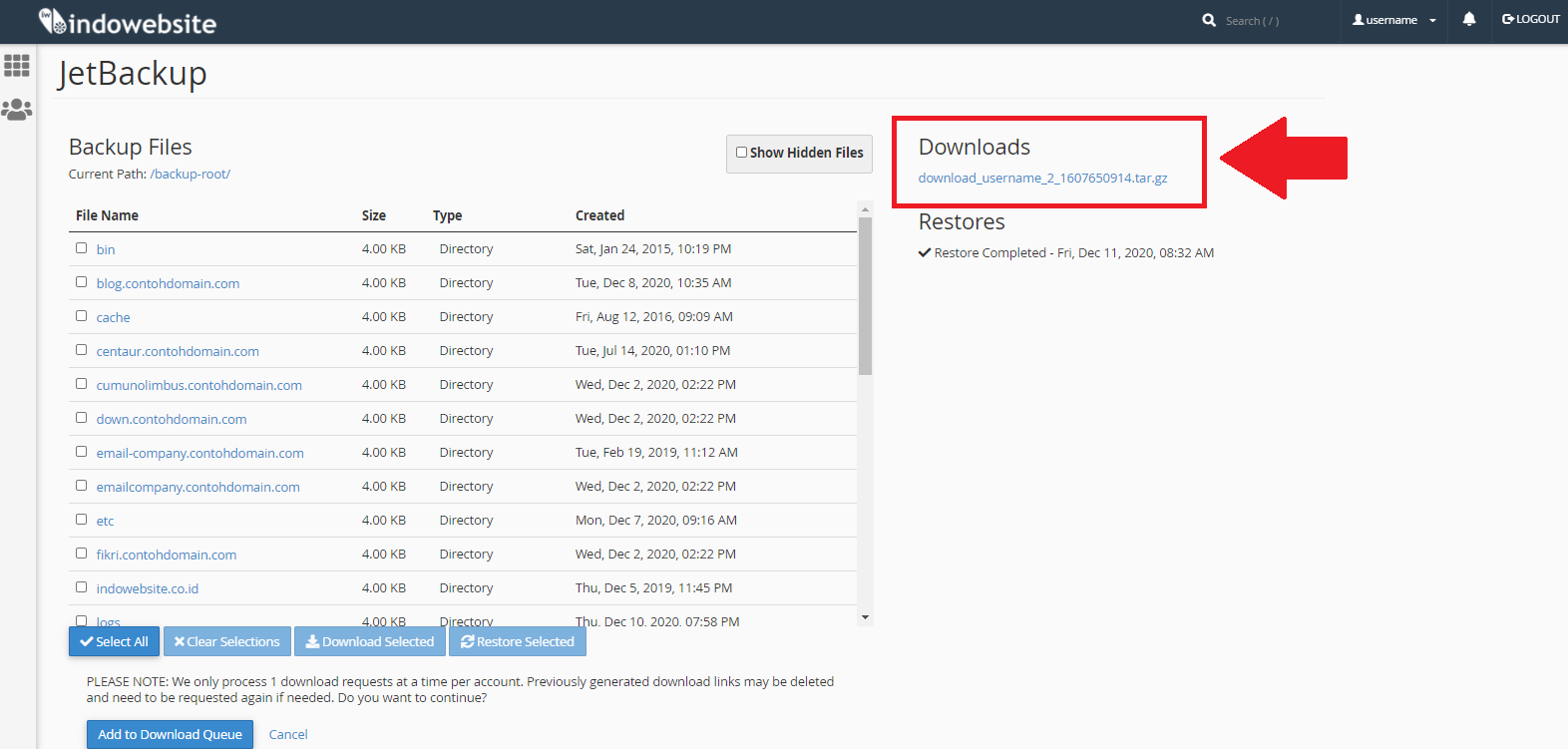Open the indowebsite.co.id directory
This screenshot has height=749, width=1568.
pos(148,588)
